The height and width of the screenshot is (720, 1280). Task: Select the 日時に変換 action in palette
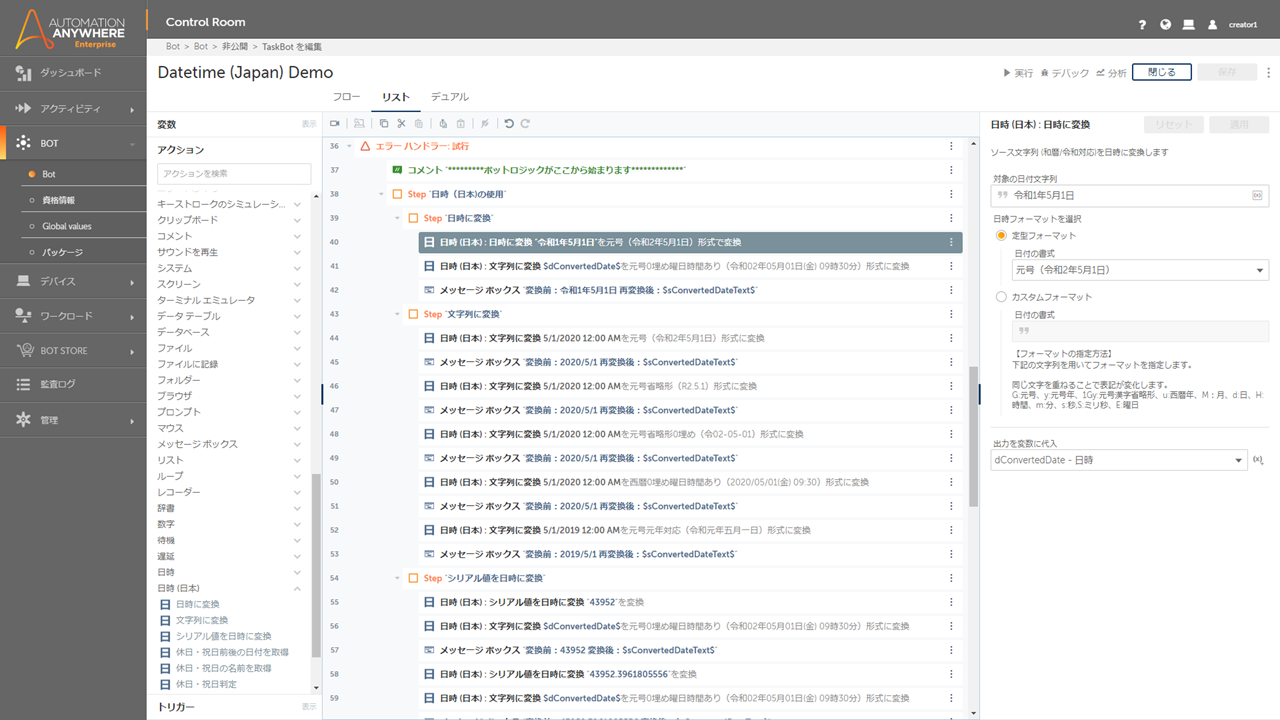(x=197, y=604)
